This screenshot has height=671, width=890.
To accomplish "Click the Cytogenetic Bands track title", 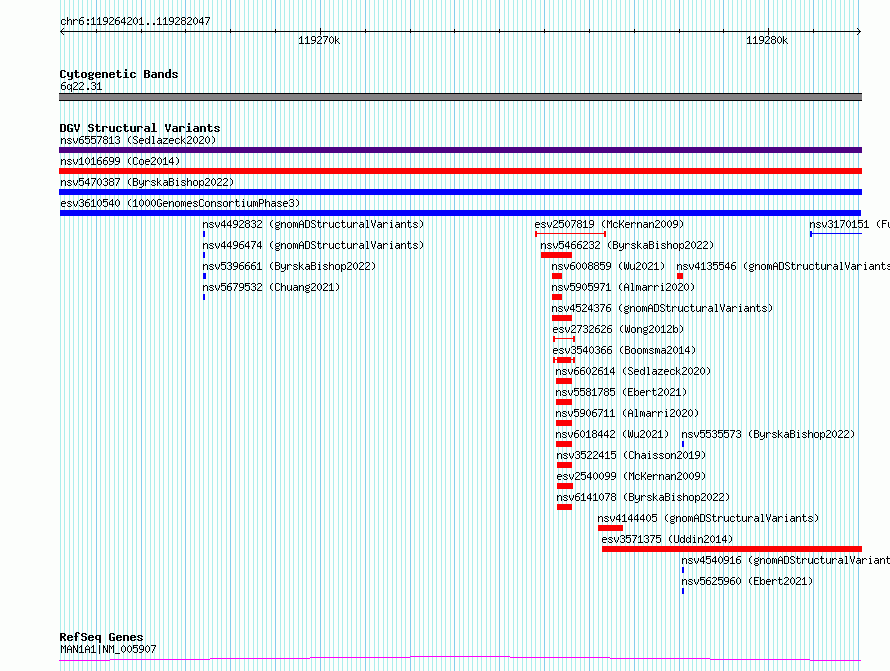I will pyautogui.click(x=119, y=74).
